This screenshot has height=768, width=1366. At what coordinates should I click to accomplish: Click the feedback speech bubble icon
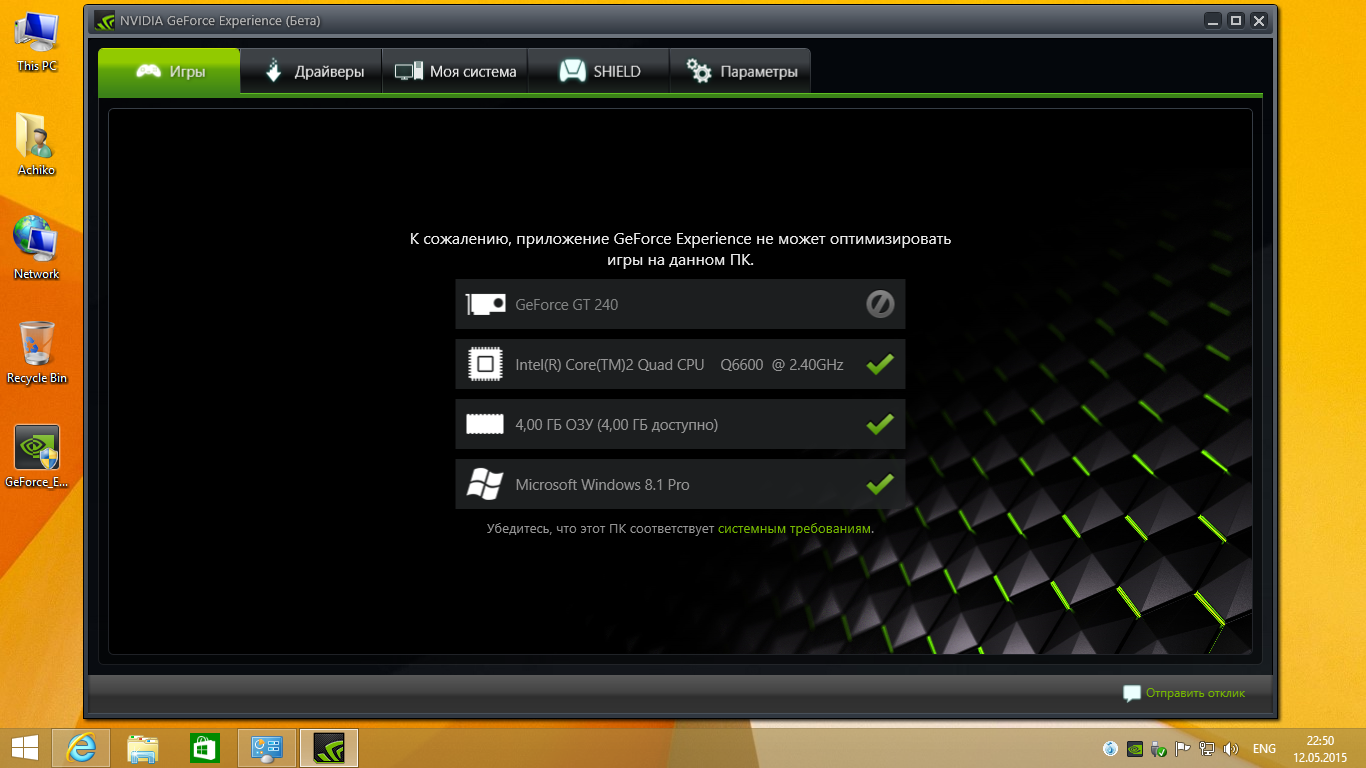1132,693
